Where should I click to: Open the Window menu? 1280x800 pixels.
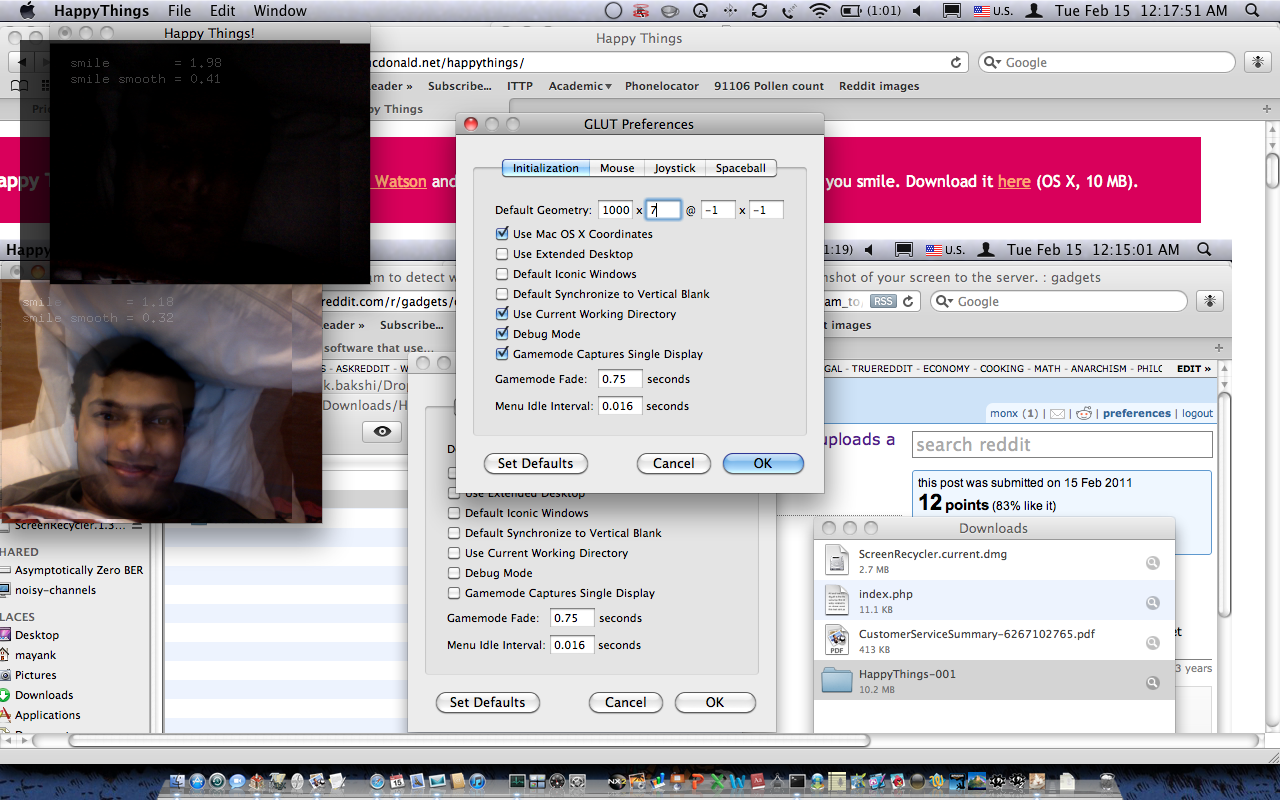[280, 11]
